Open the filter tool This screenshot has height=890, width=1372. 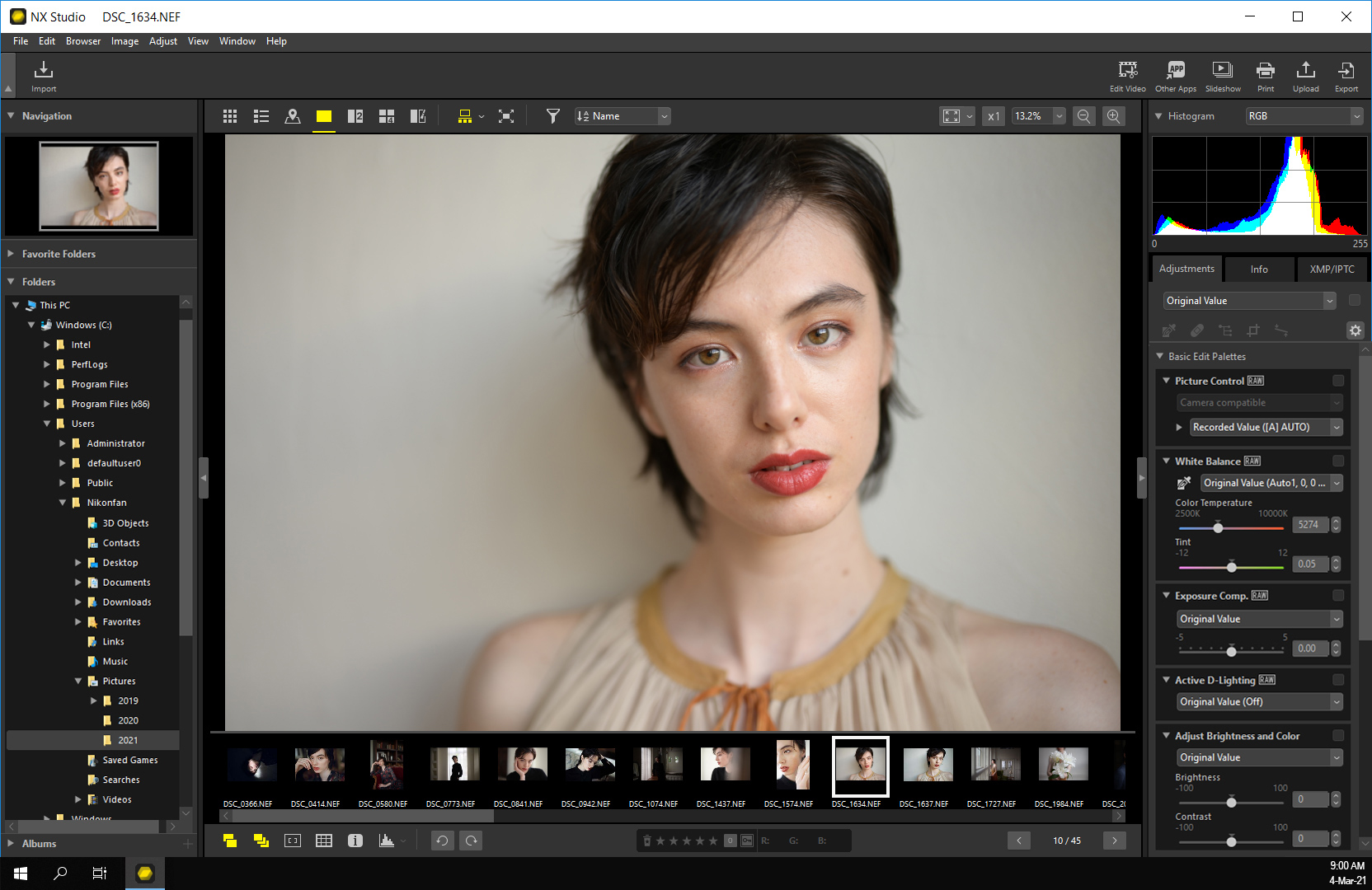pos(552,116)
